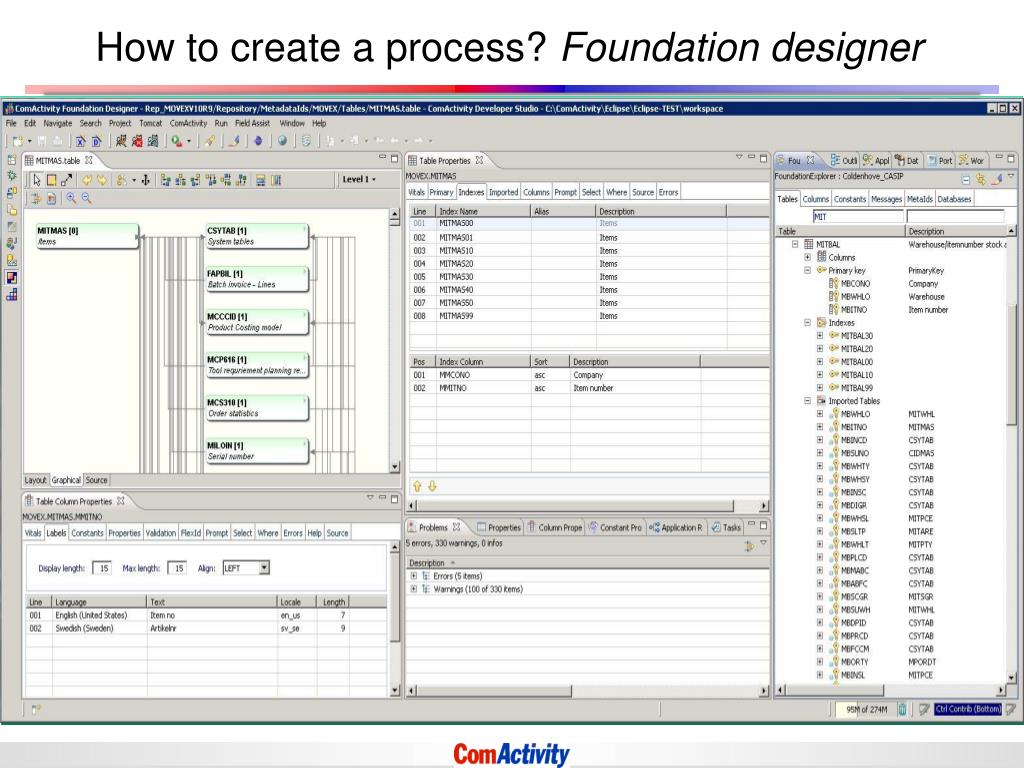Image resolution: width=1024 pixels, height=768 pixels.
Task: Close the MITMAS.table editor tab
Action: [x=89, y=160]
